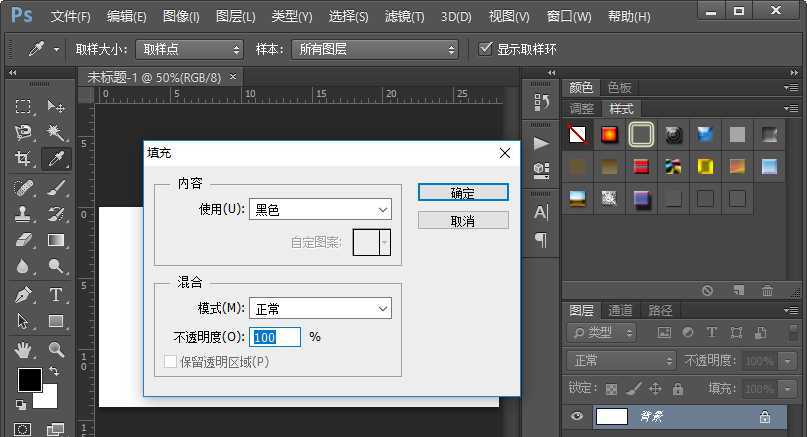
Task: Open the 滤镜(T) menu
Action: (x=404, y=17)
